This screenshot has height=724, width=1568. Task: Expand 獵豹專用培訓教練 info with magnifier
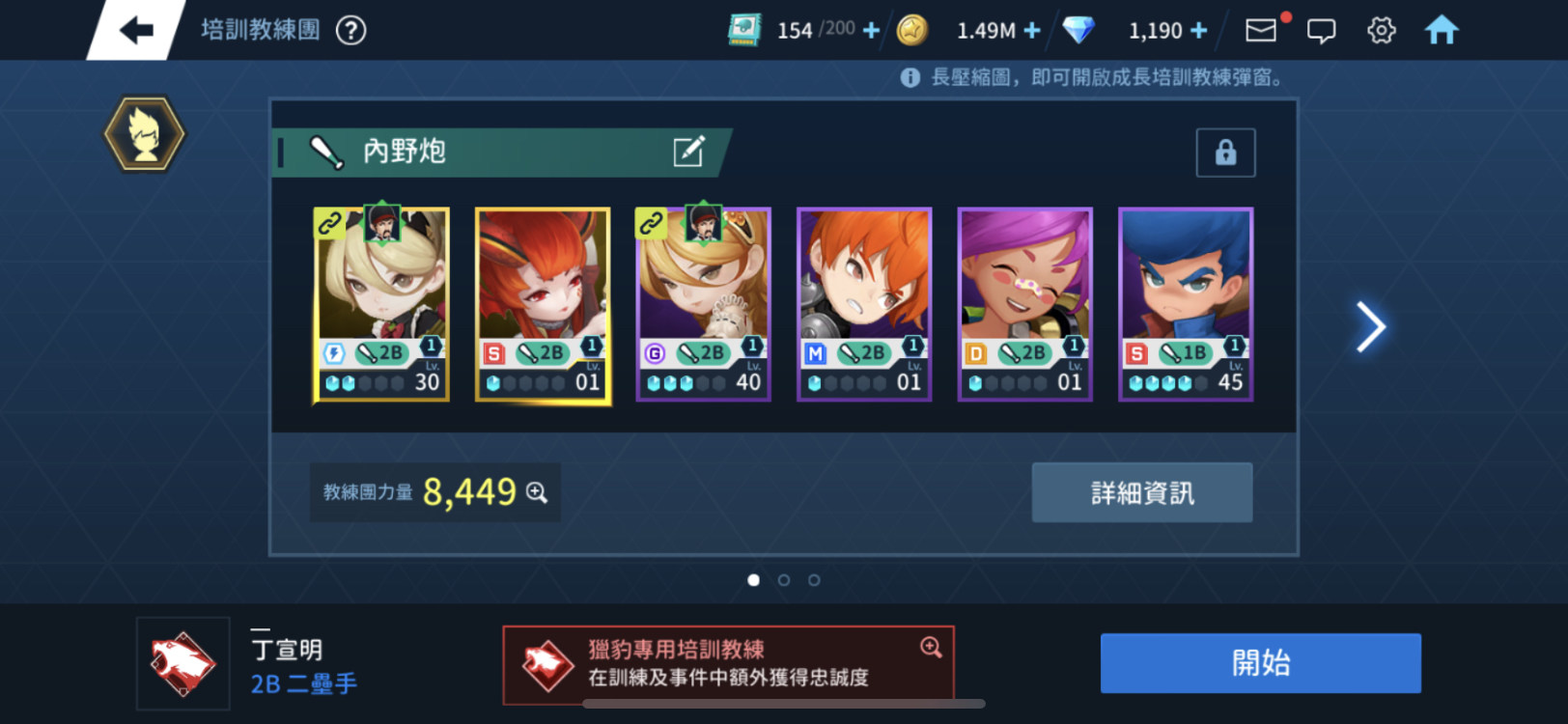(x=931, y=648)
